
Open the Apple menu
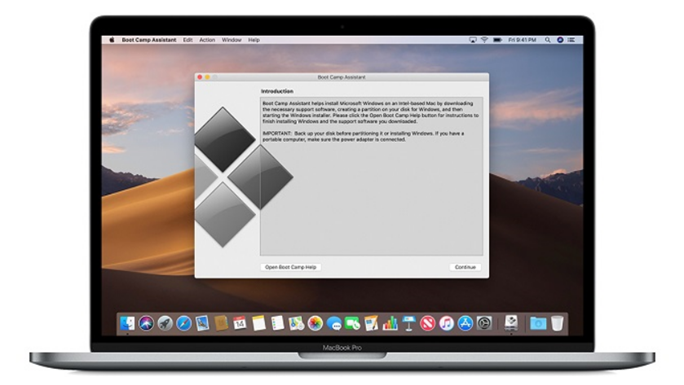click(x=112, y=40)
